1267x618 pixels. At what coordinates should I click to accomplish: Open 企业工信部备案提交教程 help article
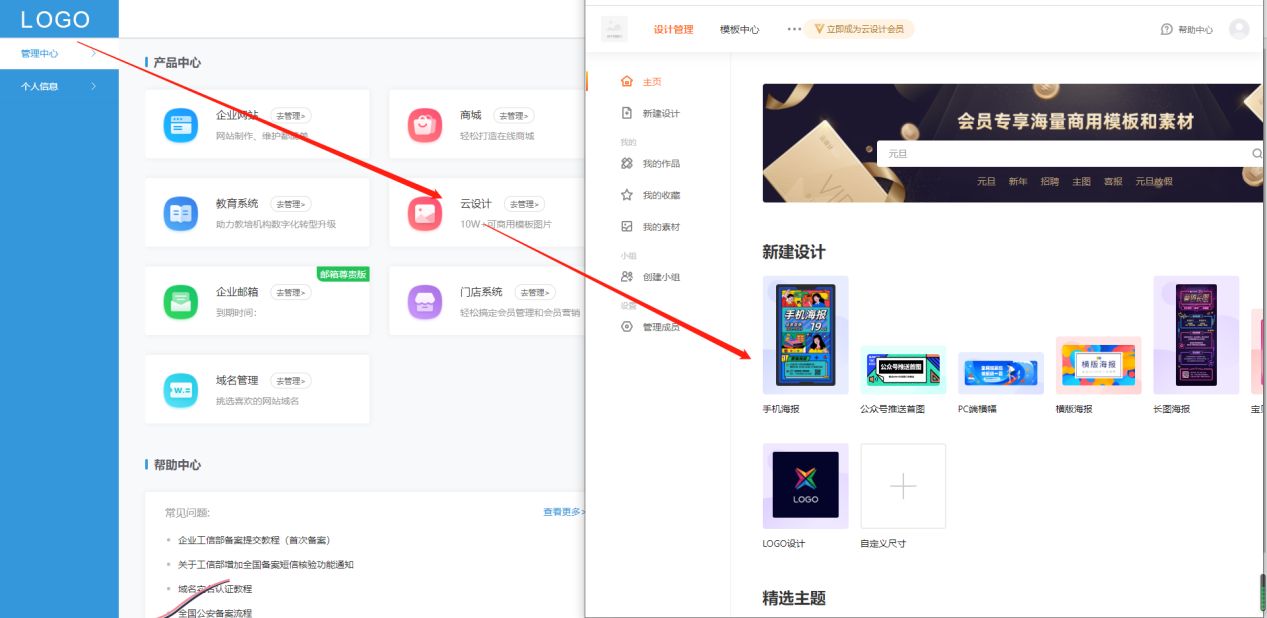(254, 540)
